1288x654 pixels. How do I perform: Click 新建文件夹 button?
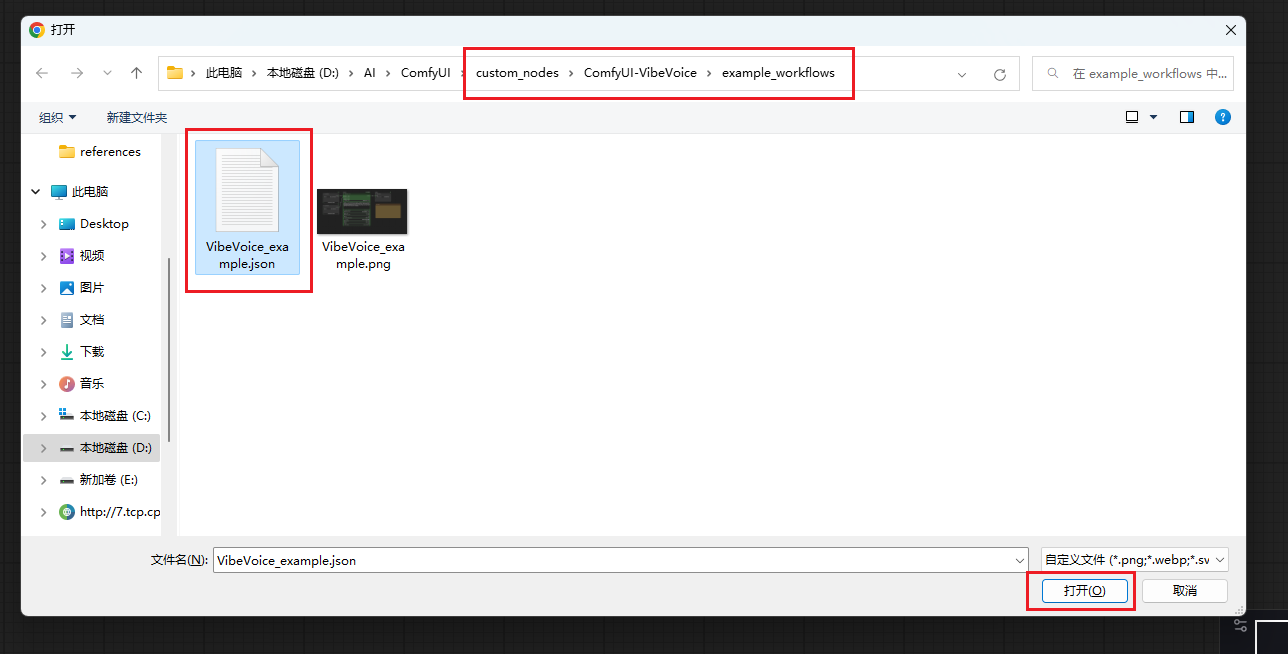click(137, 117)
